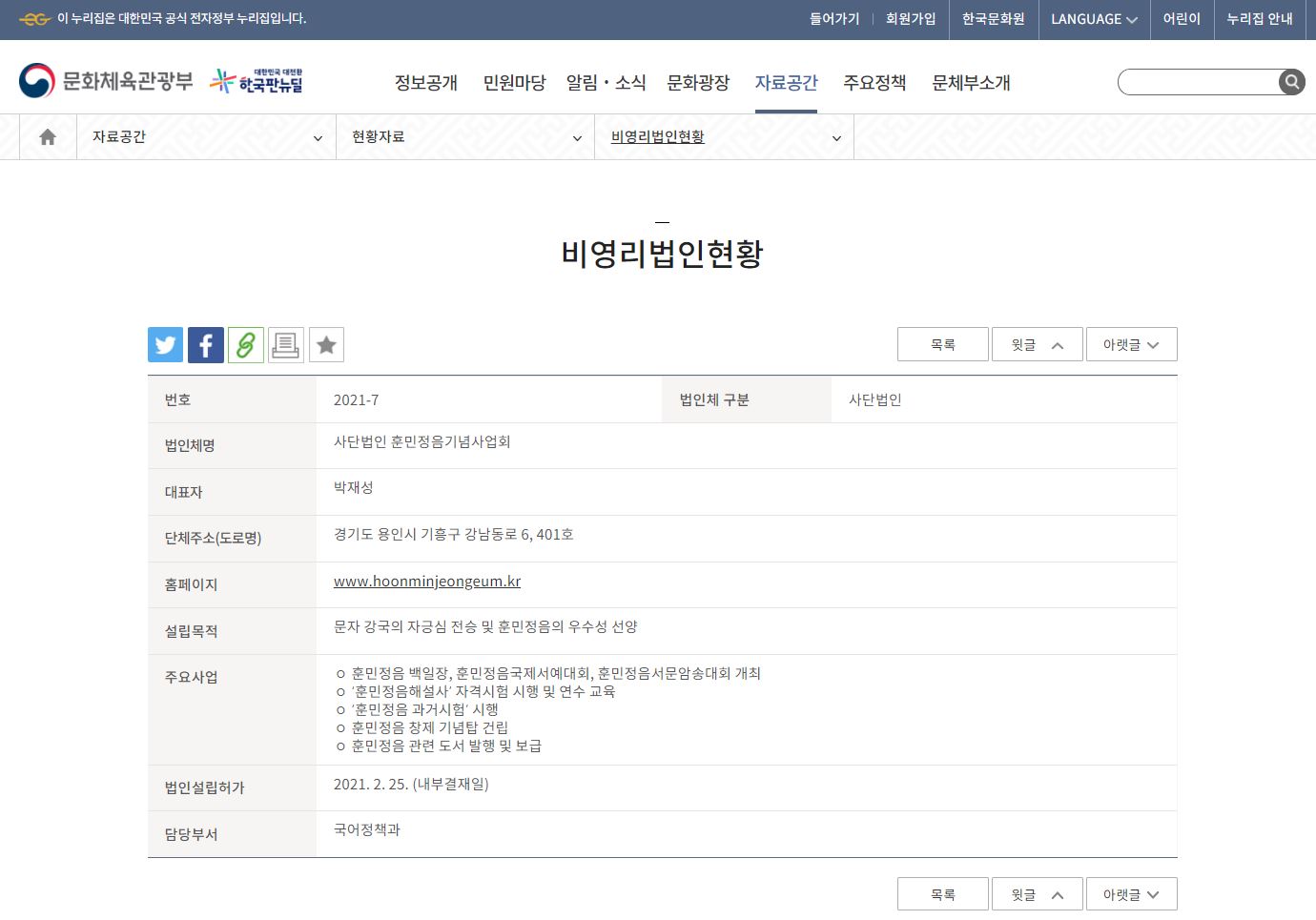Click top 목록 list button
Image resolution: width=1316 pixels, height=920 pixels.
pyautogui.click(x=943, y=344)
